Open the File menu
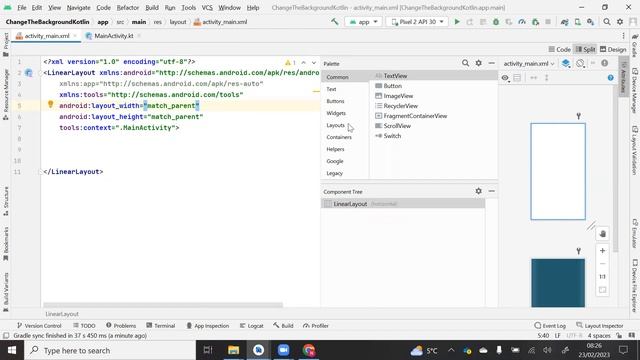This screenshot has height=360, width=640. coord(22,7)
